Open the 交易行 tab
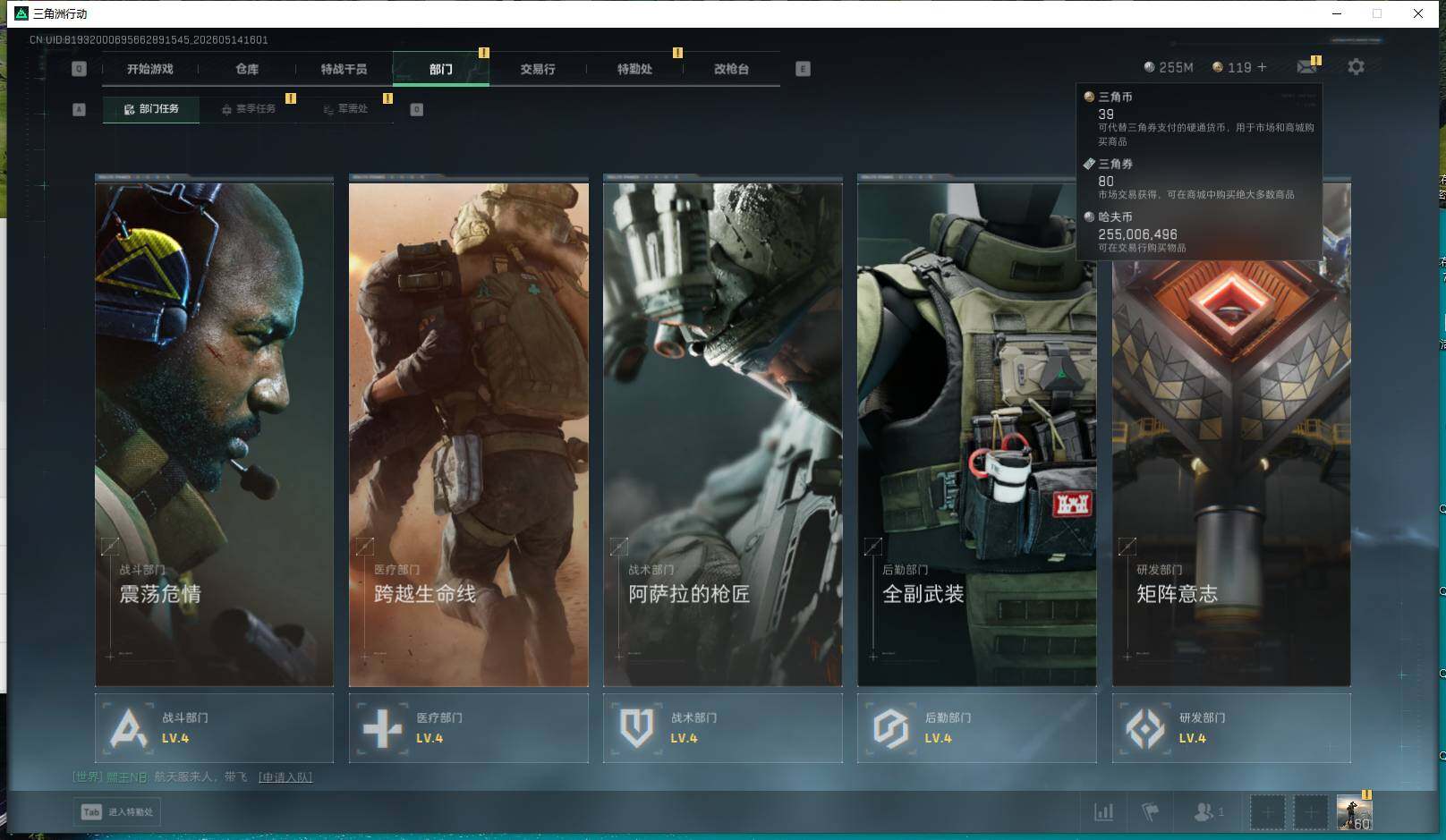Image resolution: width=1446 pixels, height=840 pixels. click(x=538, y=69)
